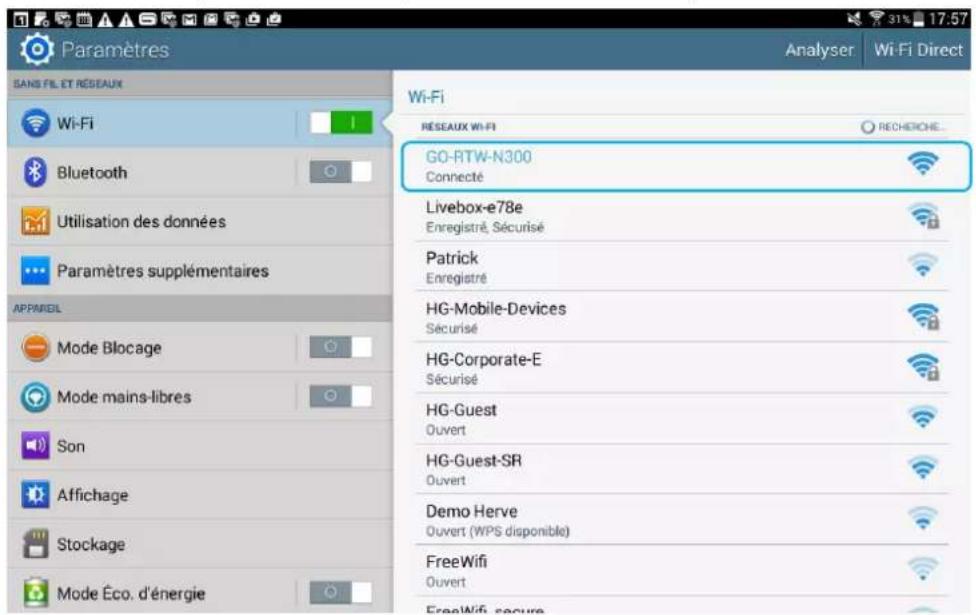Tap signal icon for Demo Herve
The image size is (976, 615).
click(x=922, y=519)
